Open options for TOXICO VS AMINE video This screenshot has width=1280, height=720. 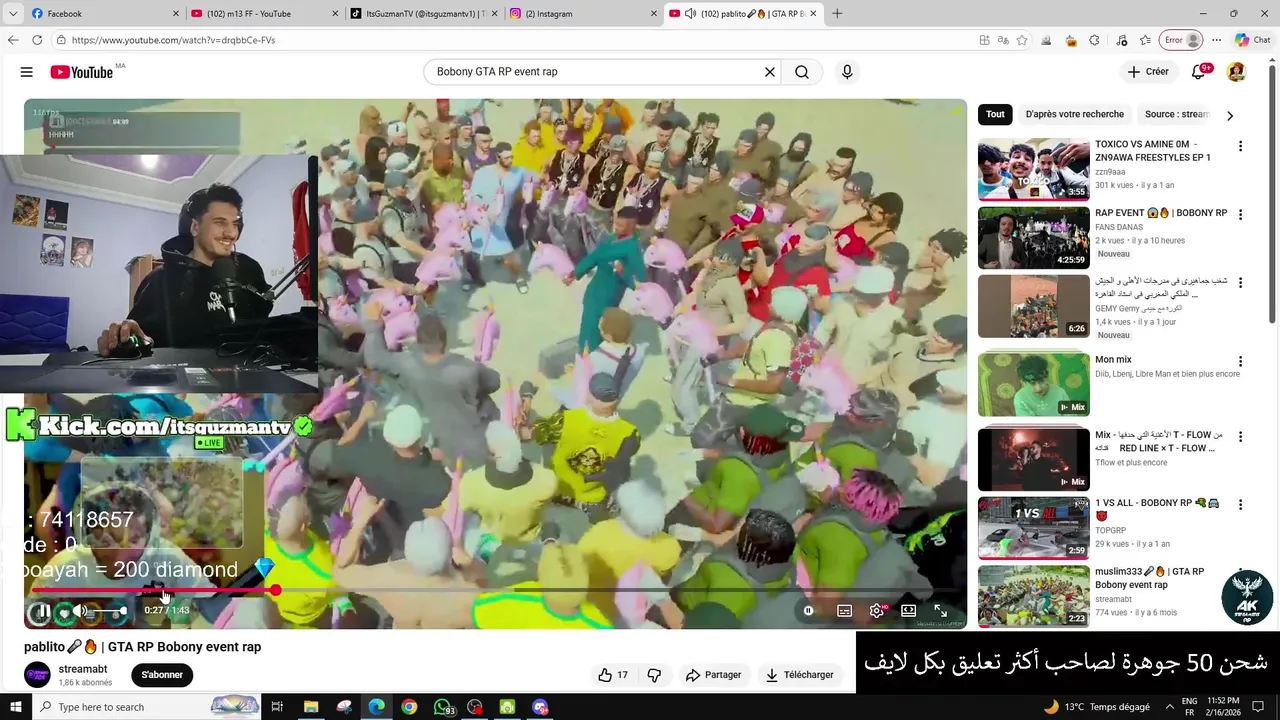click(1241, 146)
